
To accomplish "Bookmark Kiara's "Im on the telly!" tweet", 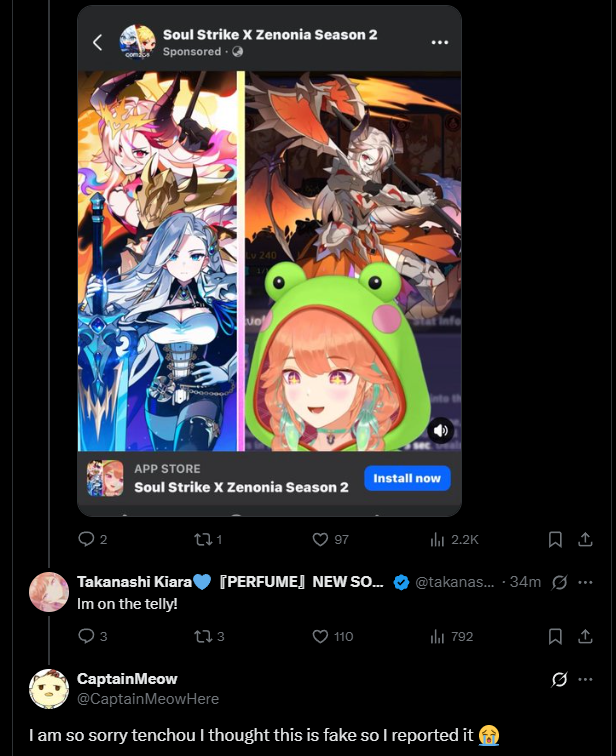I will (x=555, y=636).
